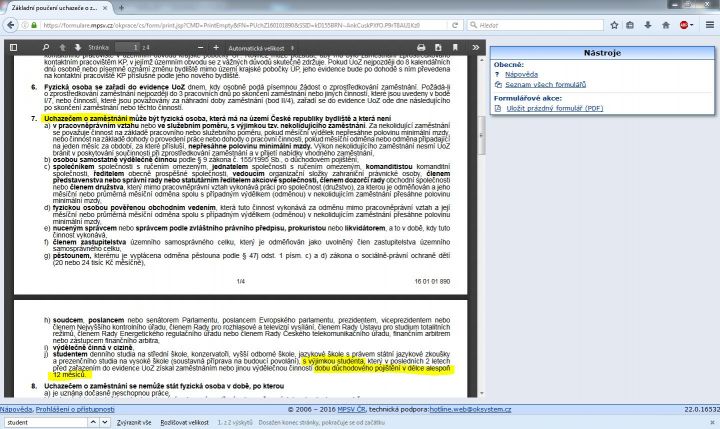Show site info padlock icon
The image size is (720, 429).
pyautogui.click(x=34, y=25)
